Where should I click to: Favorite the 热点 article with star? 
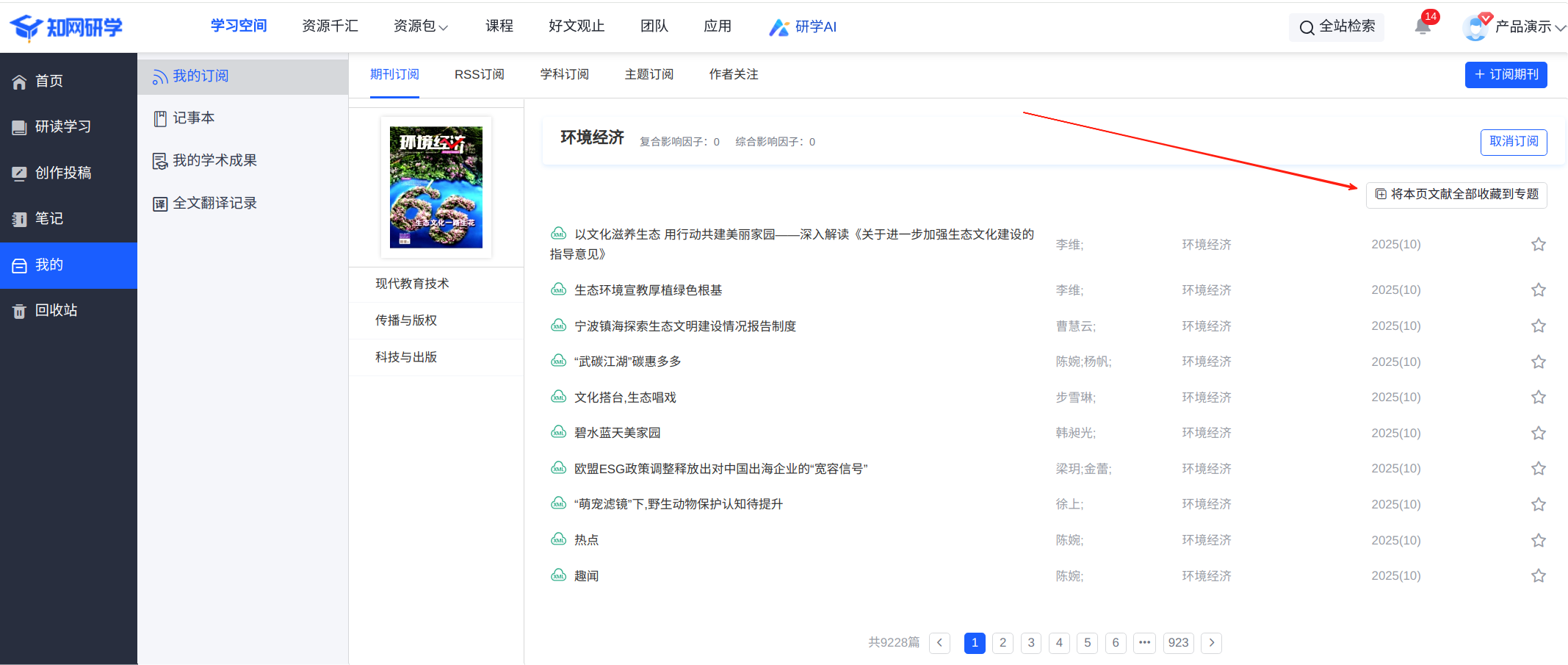(1538, 540)
